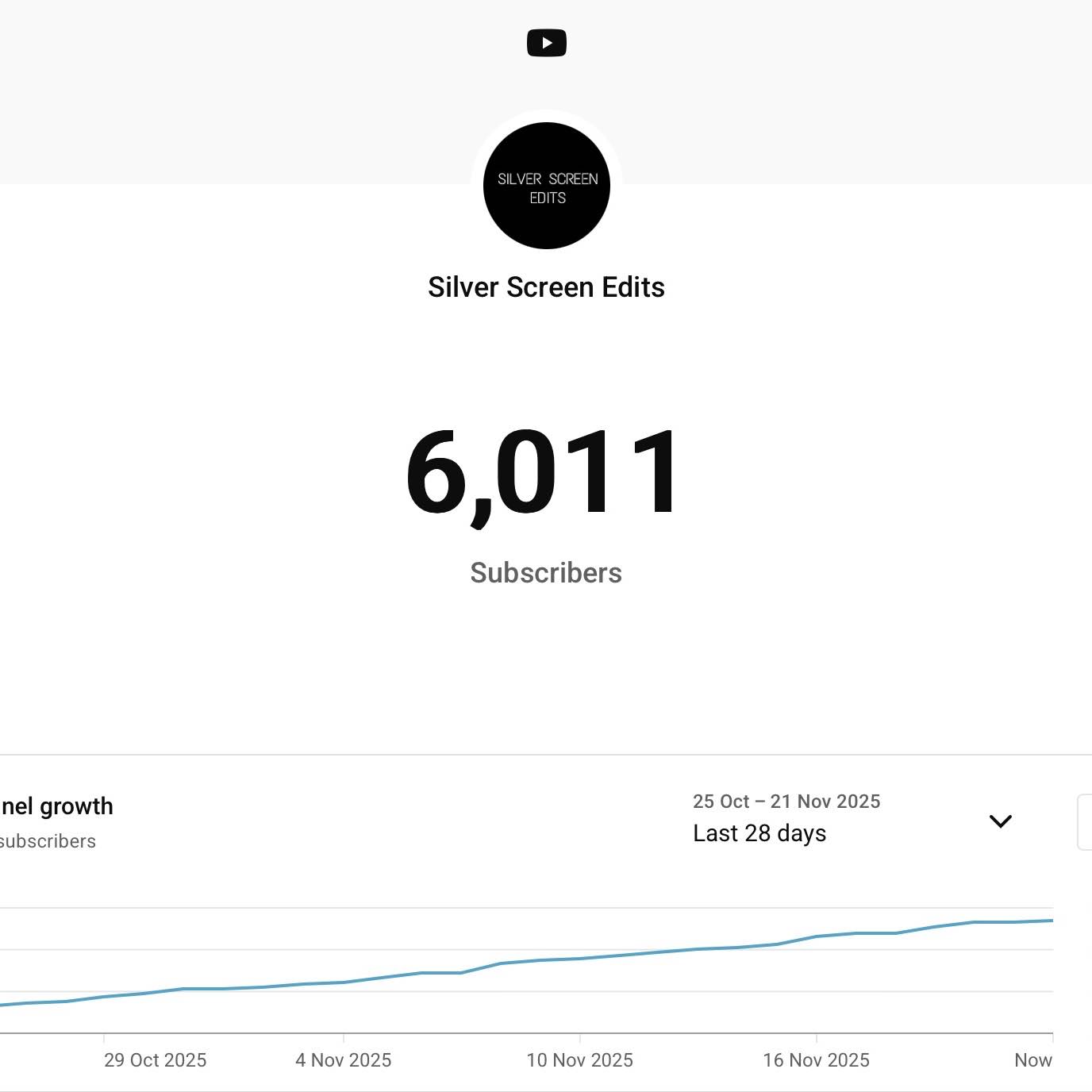Click the 10 Nov 2025 axis label
The image size is (1092, 1092).
580,1060
